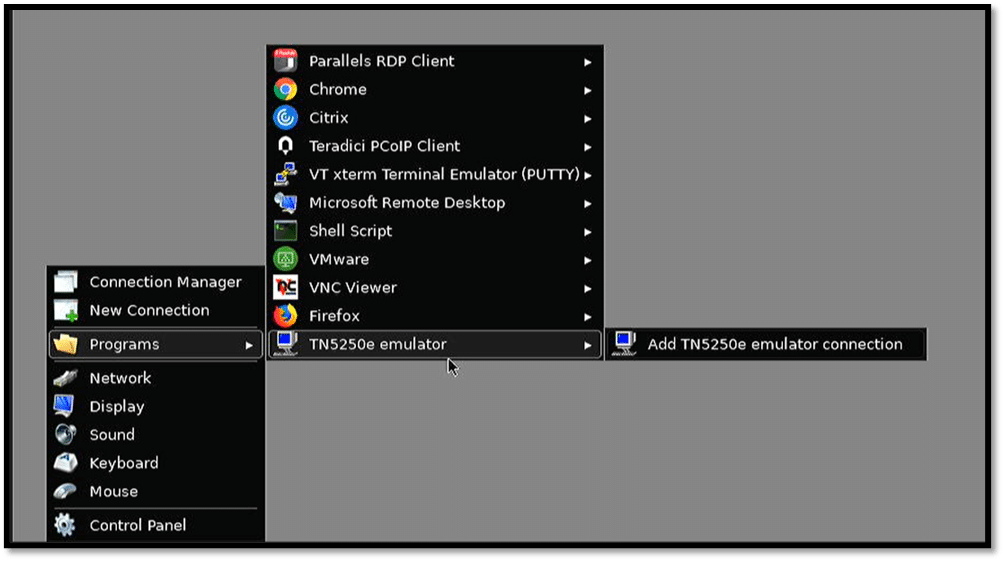
Task: Expand the Firefox submenu arrow
Action: (588, 317)
